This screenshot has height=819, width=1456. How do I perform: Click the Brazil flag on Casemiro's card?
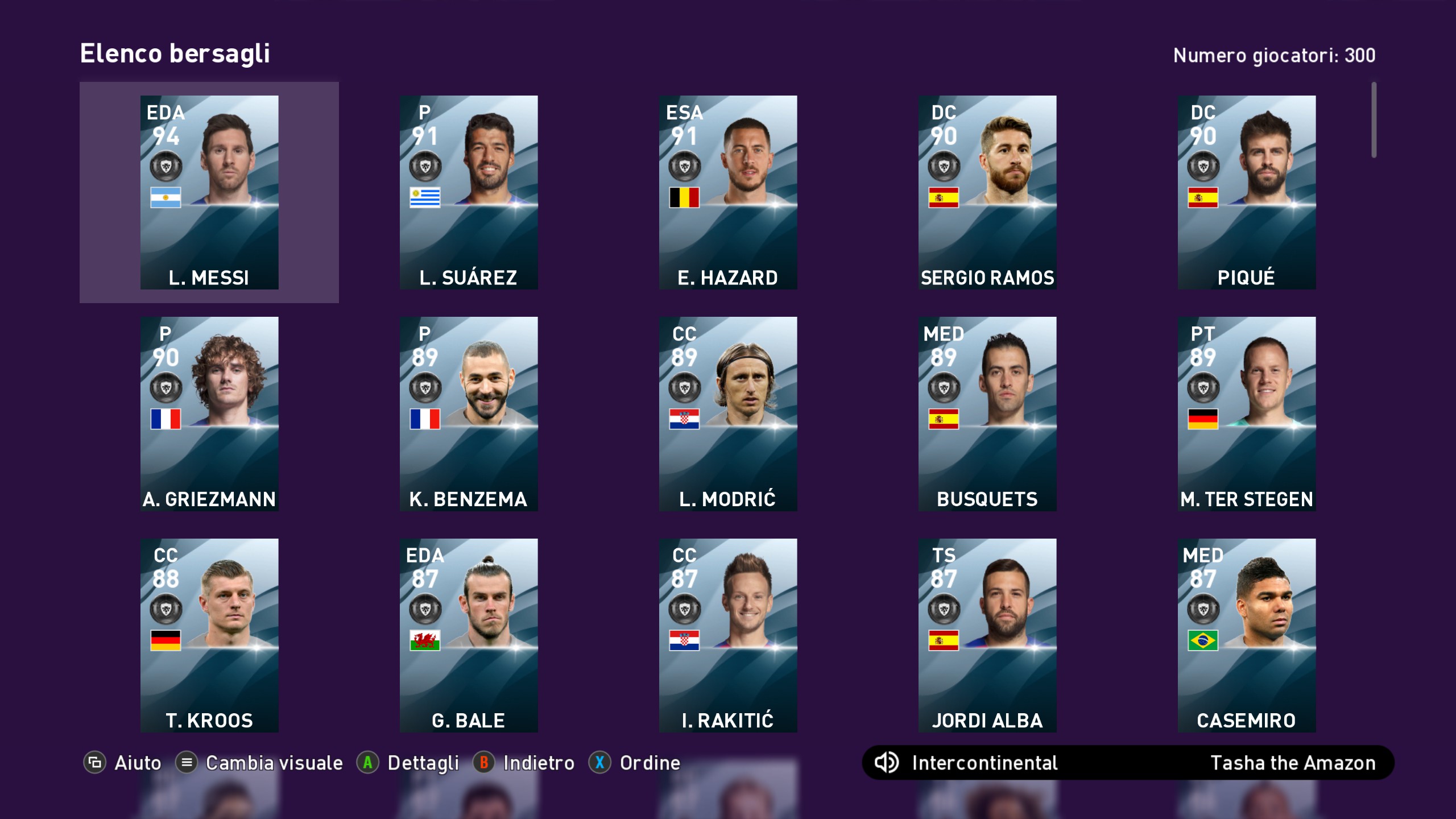(1203, 640)
